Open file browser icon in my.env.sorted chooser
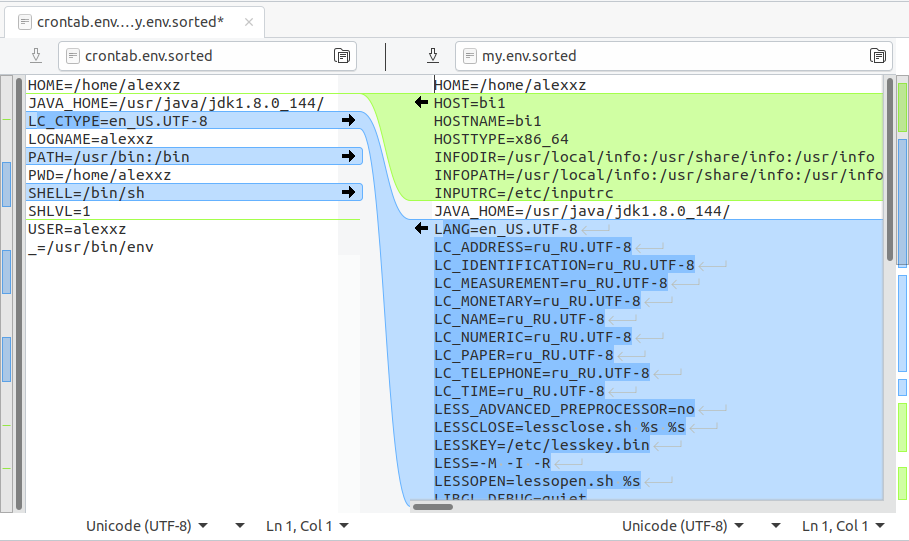The height and width of the screenshot is (541, 909). 878,56
